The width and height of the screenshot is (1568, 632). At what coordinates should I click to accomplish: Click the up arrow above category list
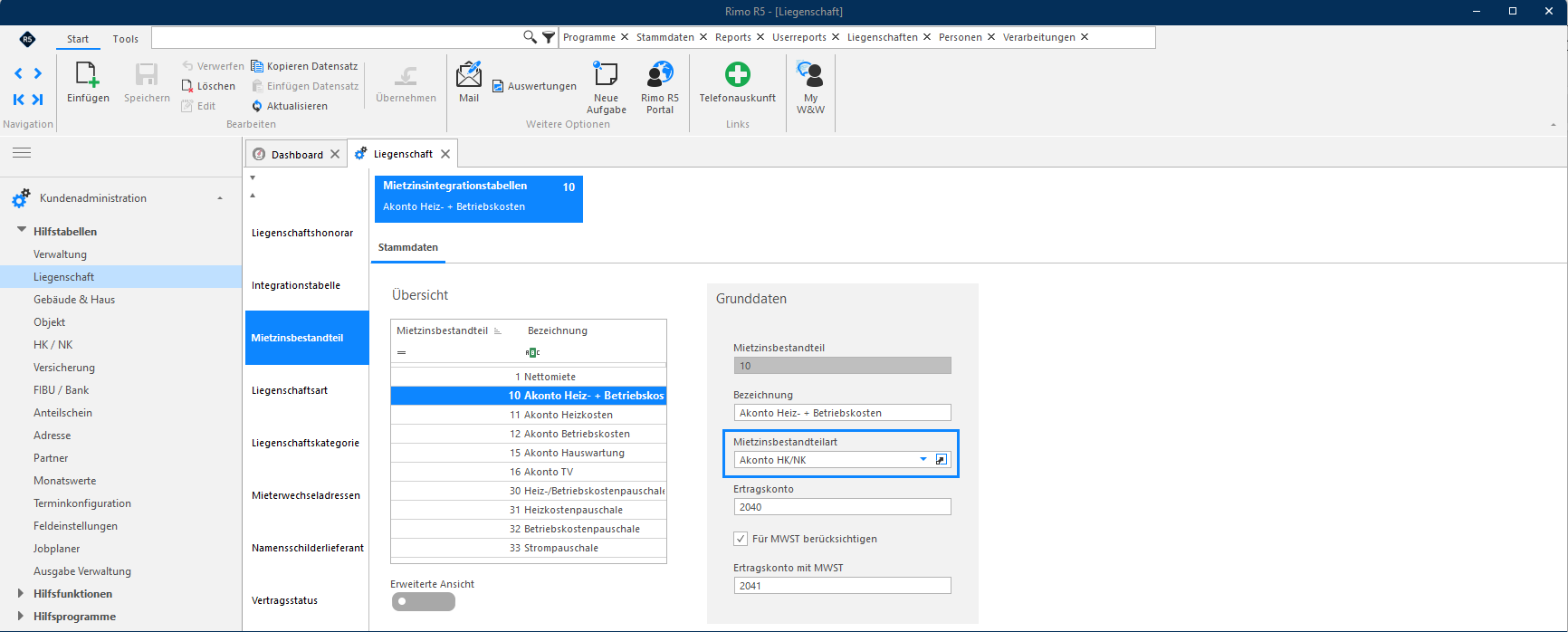click(x=253, y=196)
